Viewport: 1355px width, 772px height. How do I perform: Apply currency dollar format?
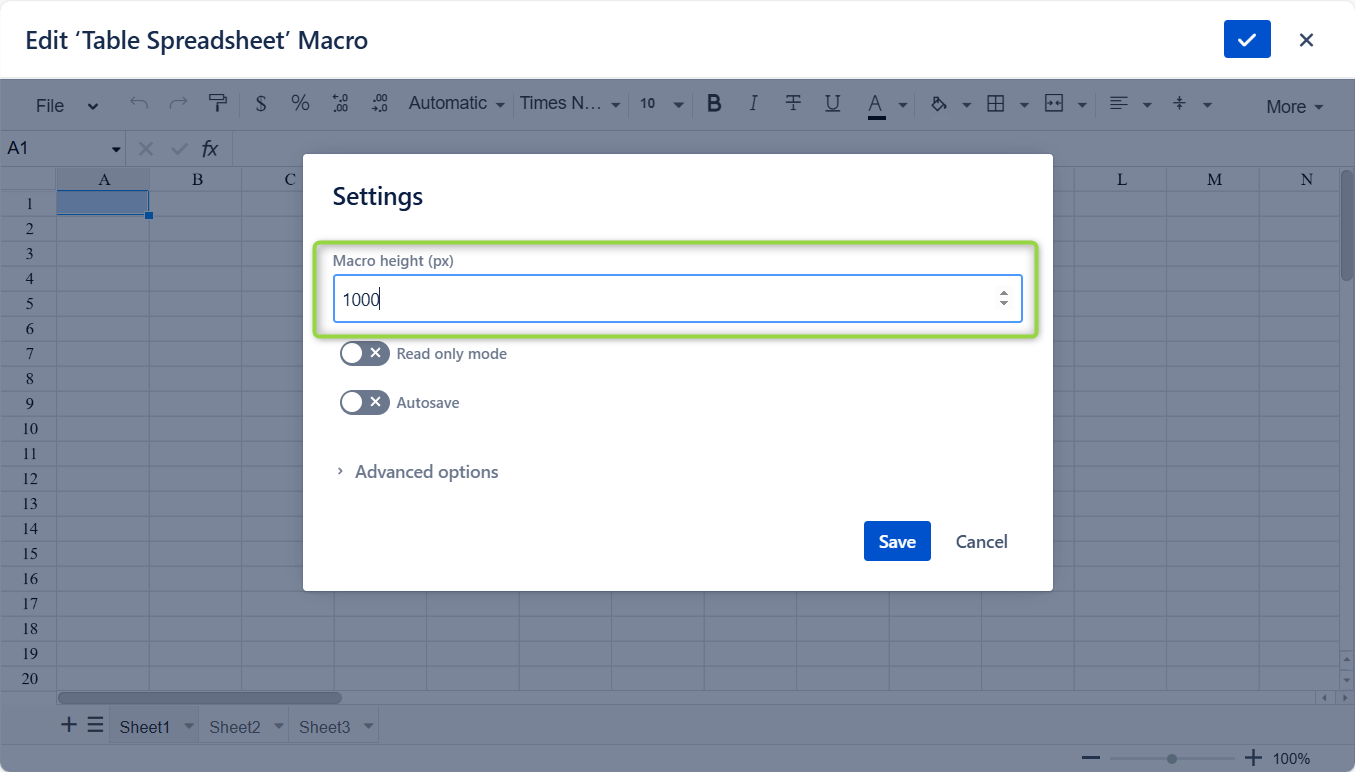point(261,103)
